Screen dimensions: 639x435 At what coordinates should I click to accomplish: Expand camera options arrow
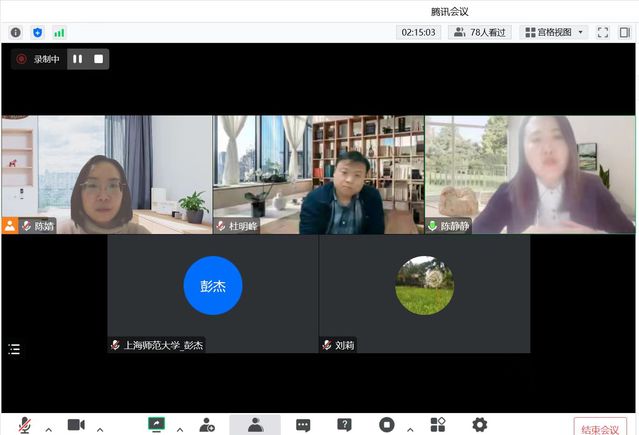100,429
